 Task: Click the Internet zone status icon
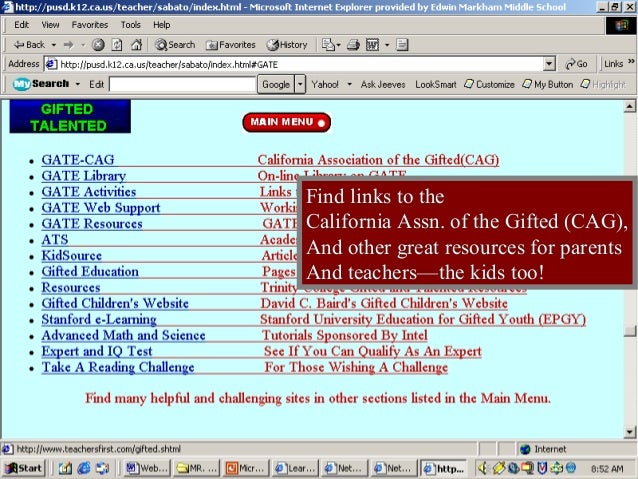click(x=525, y=449)
